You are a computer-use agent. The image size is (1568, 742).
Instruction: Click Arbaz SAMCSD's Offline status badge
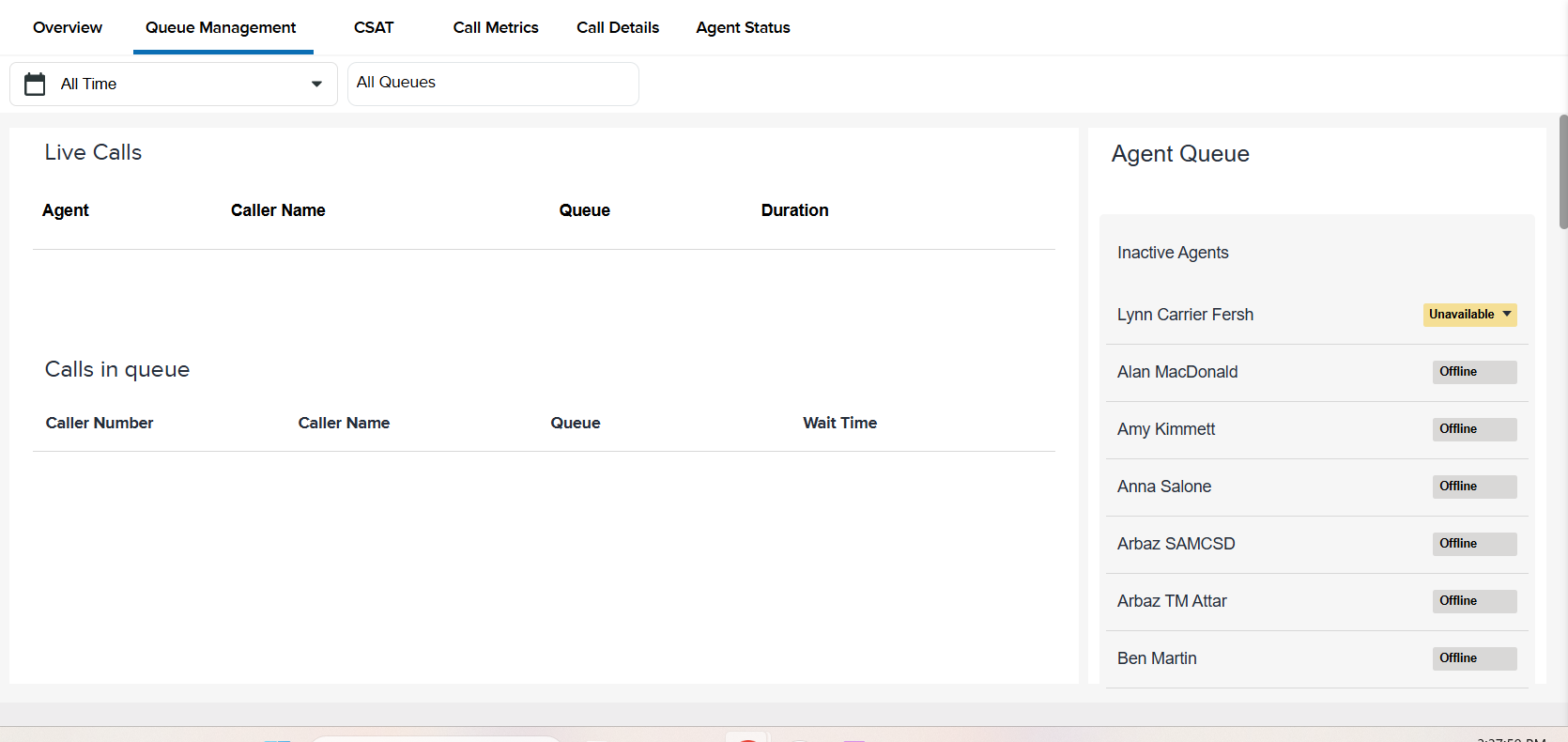point(1473,544)
